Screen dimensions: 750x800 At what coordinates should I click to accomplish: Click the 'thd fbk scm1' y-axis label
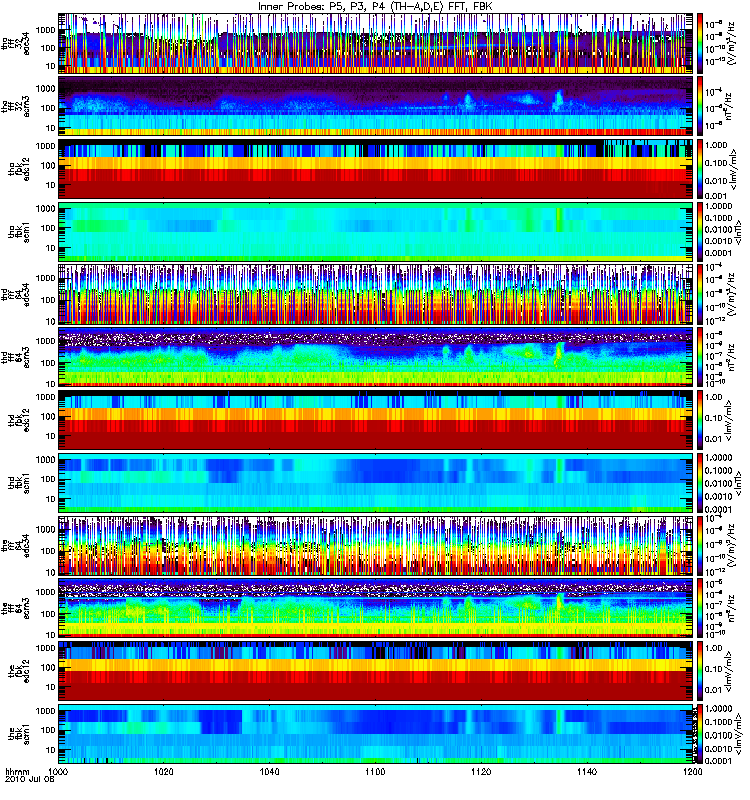(x=19, y=483)
